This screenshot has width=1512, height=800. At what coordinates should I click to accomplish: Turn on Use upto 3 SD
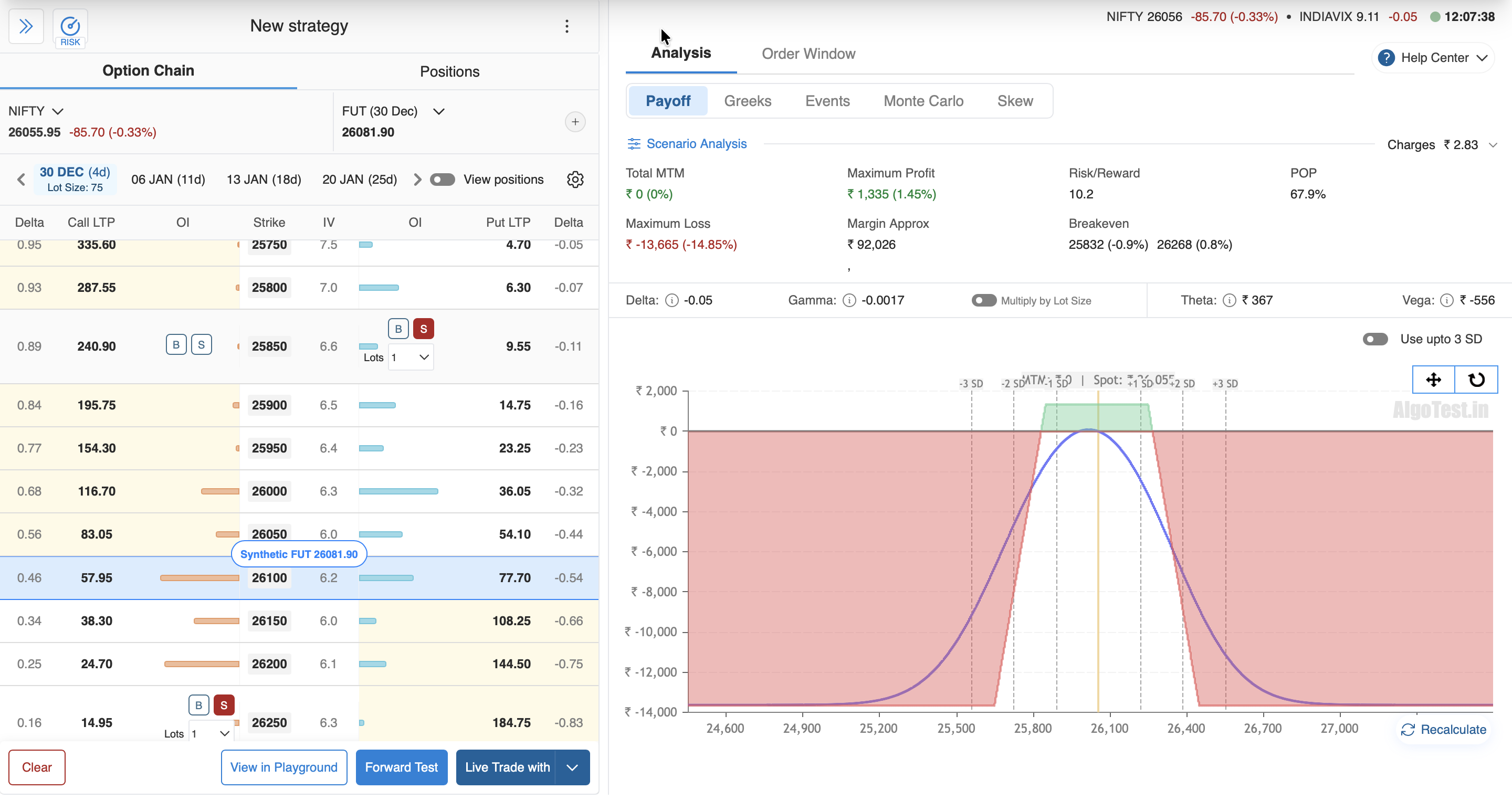click(1374, 339)
